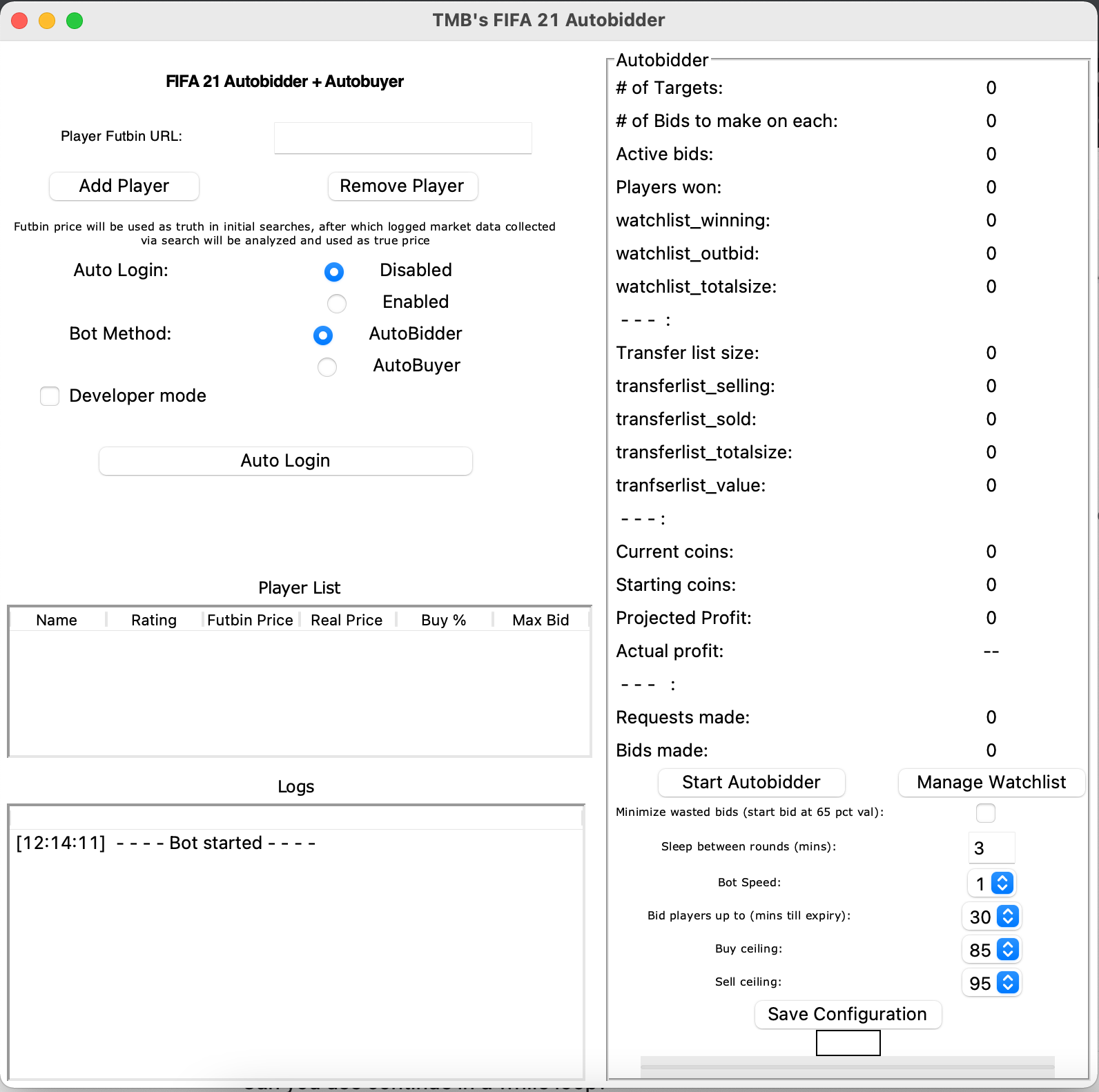Click the Name column header
The image size is (1099, 1092).
click(x=57, y=620)
